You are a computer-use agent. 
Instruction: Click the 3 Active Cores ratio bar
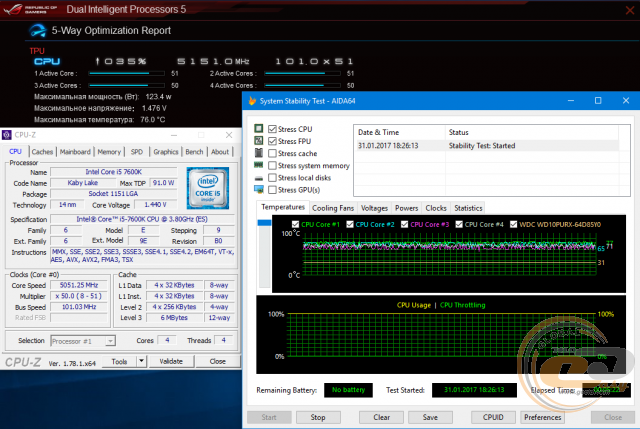coord(127,86)
